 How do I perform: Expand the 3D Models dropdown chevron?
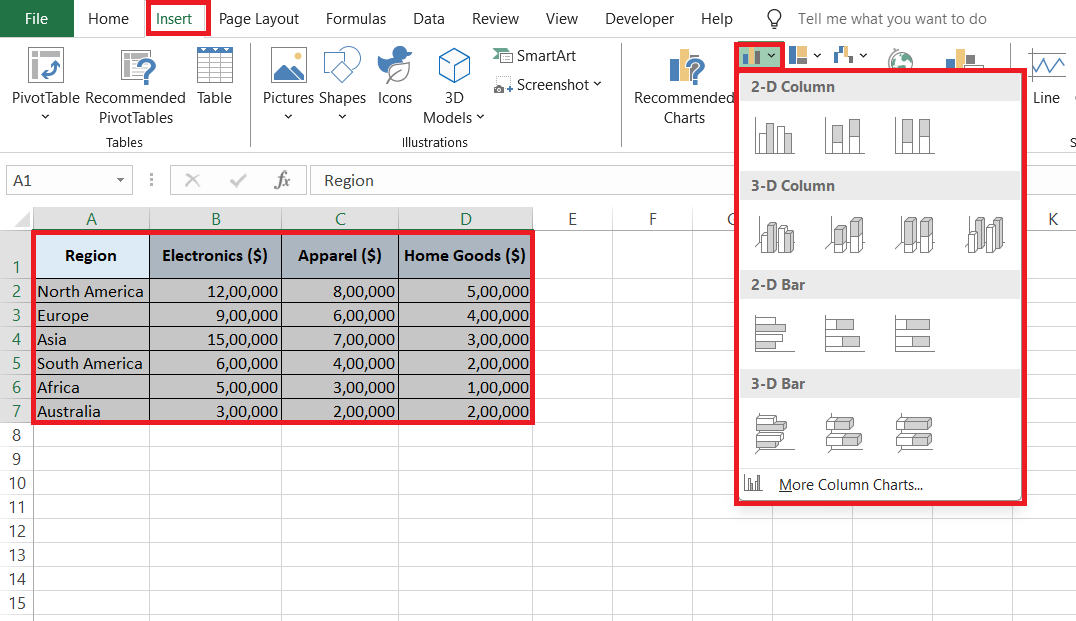click(x=480, y=117)
